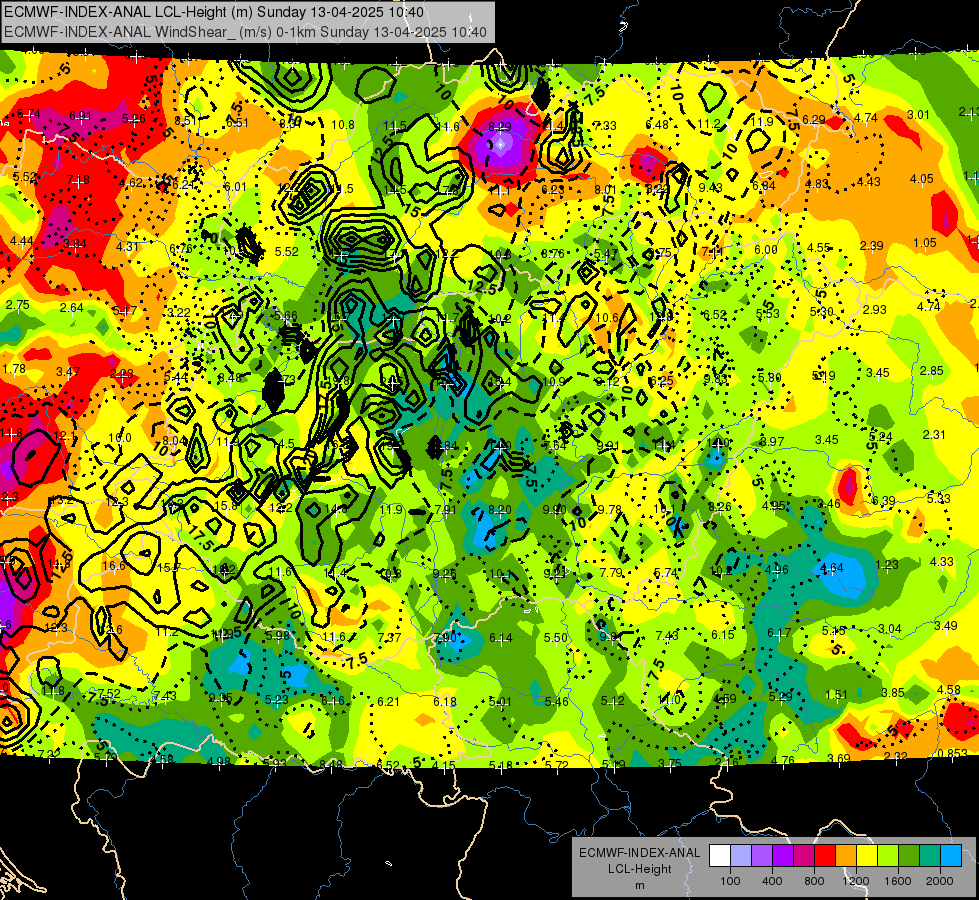
Task: Click the wind shear value 3.04
Action: 890,629
